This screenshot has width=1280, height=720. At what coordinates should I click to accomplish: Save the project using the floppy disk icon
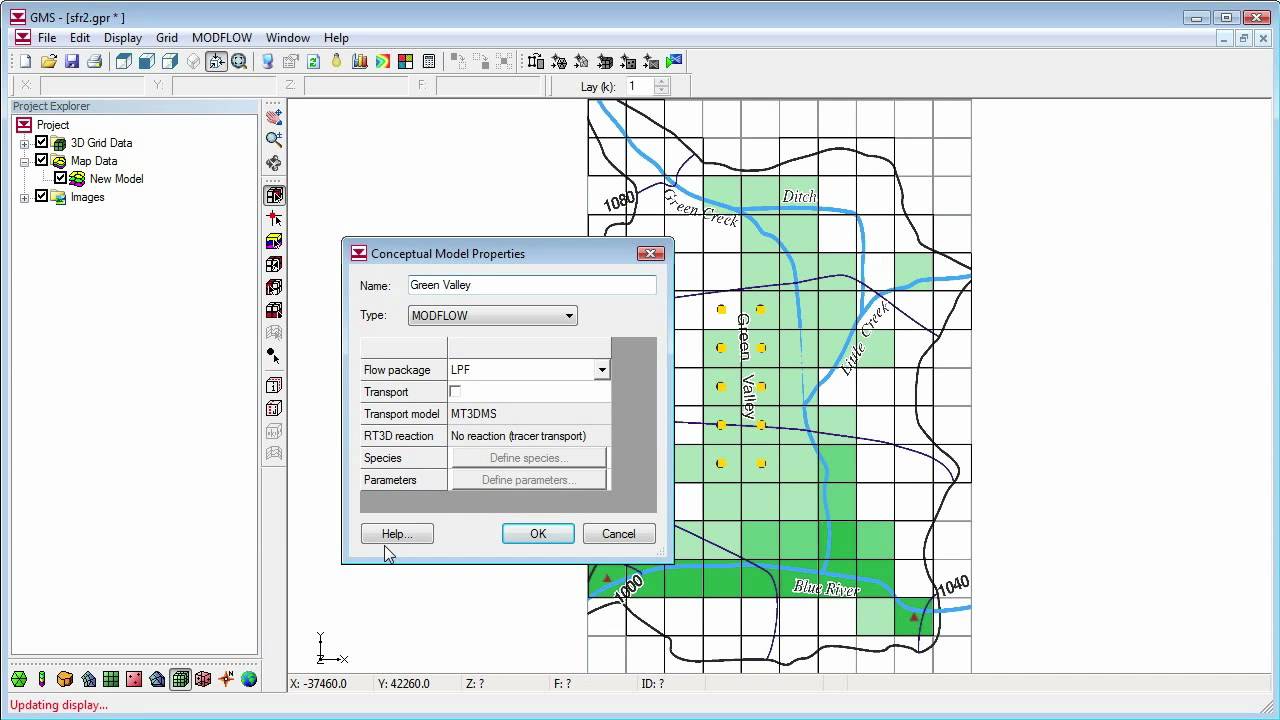[71, 62]
